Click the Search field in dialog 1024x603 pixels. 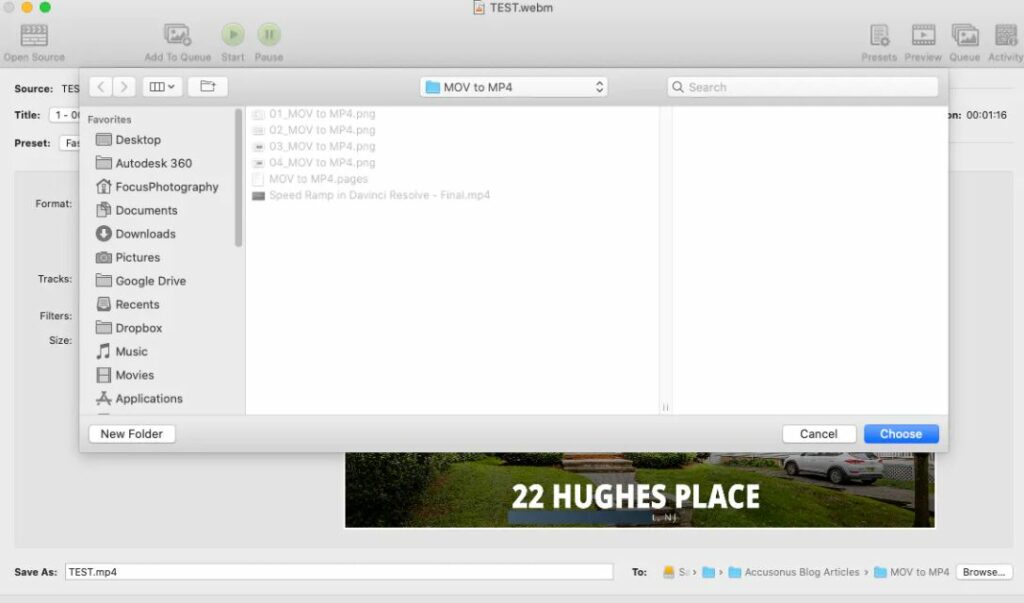pyautogui.click(x=804, y=87)
